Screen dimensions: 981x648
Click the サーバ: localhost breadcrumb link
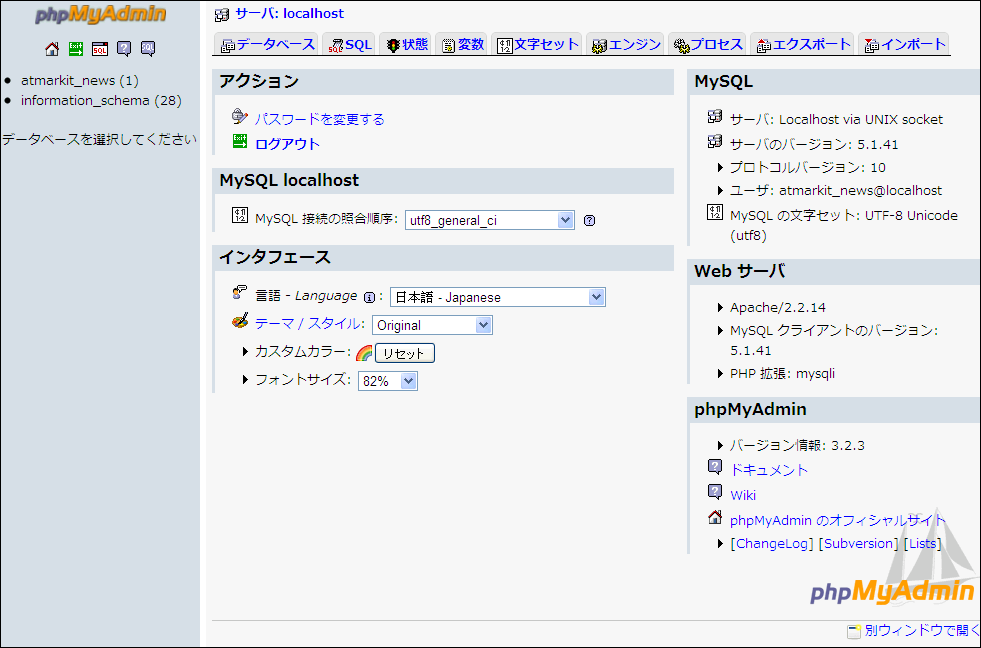290,14
